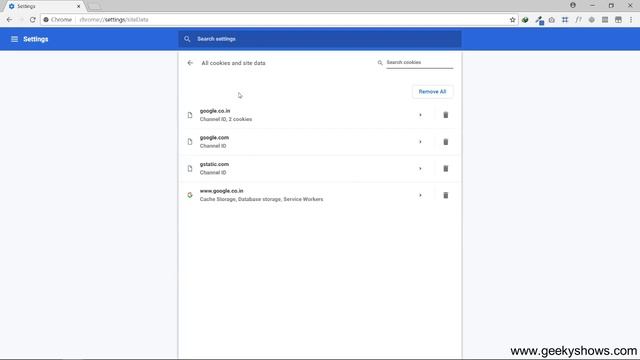
Task: Delete google.com site data with trash icon
Action: [x=446, y=142]
